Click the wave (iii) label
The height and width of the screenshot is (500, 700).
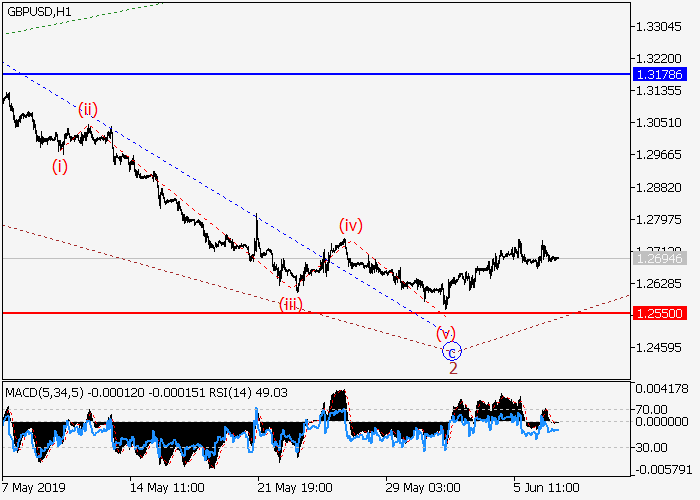point(291,303)
